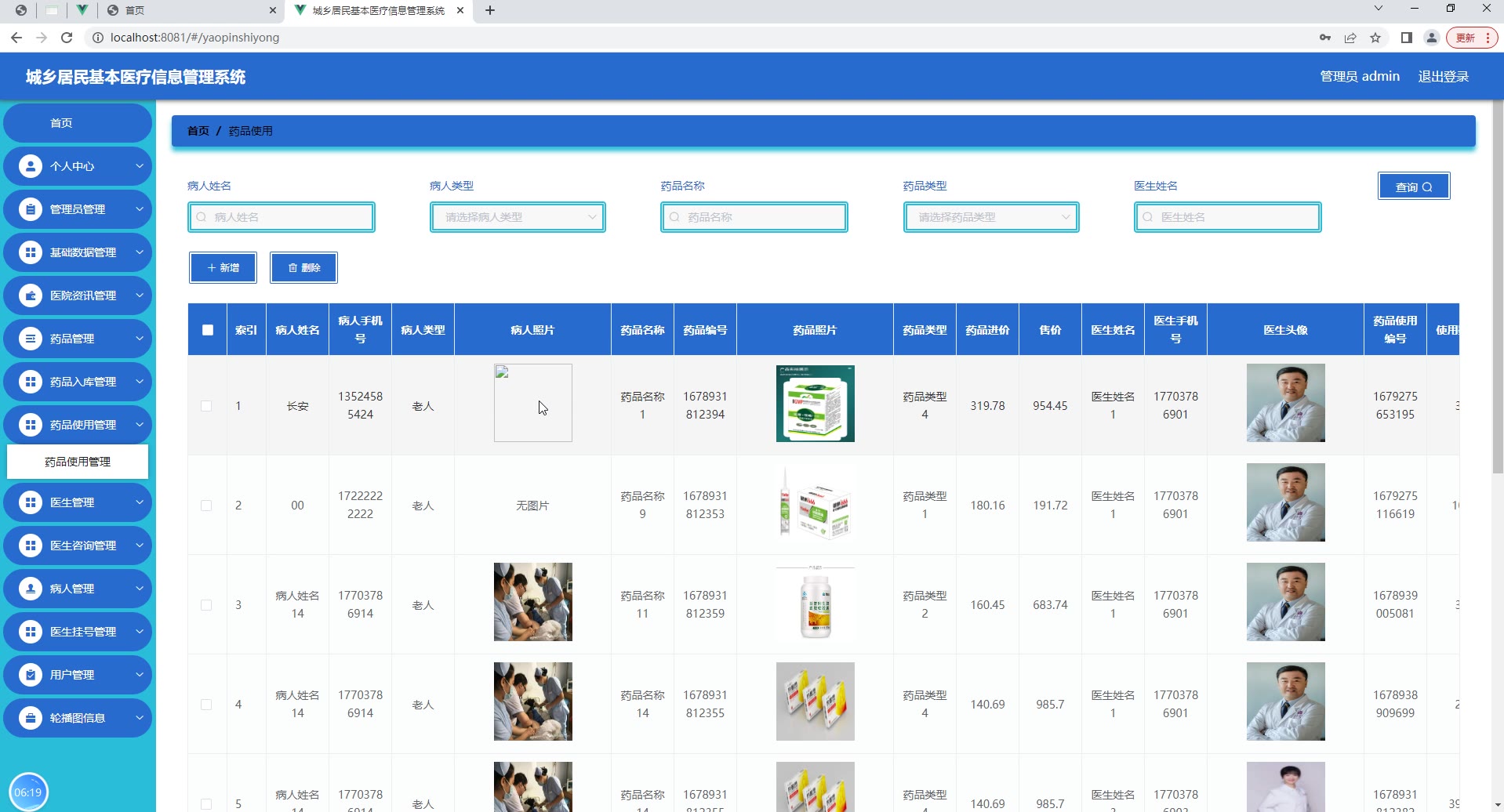Image resolution: width=1504 pixels, height=812 pixels.
Task: Click 首页 in the breadcrumb
Action: 198,131
